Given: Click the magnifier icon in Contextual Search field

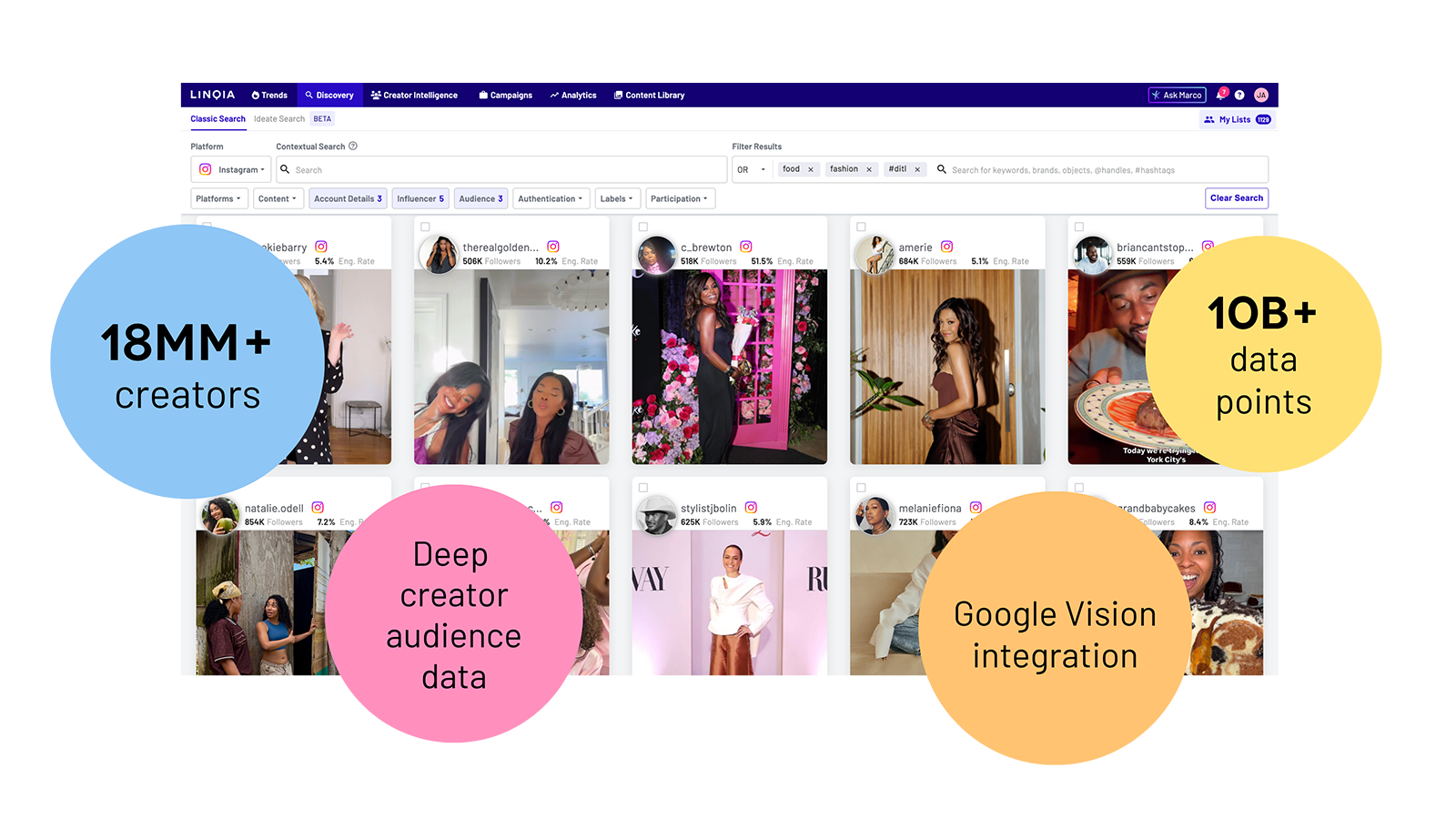Looking at the screenshot, I should (x=285, y=169).
